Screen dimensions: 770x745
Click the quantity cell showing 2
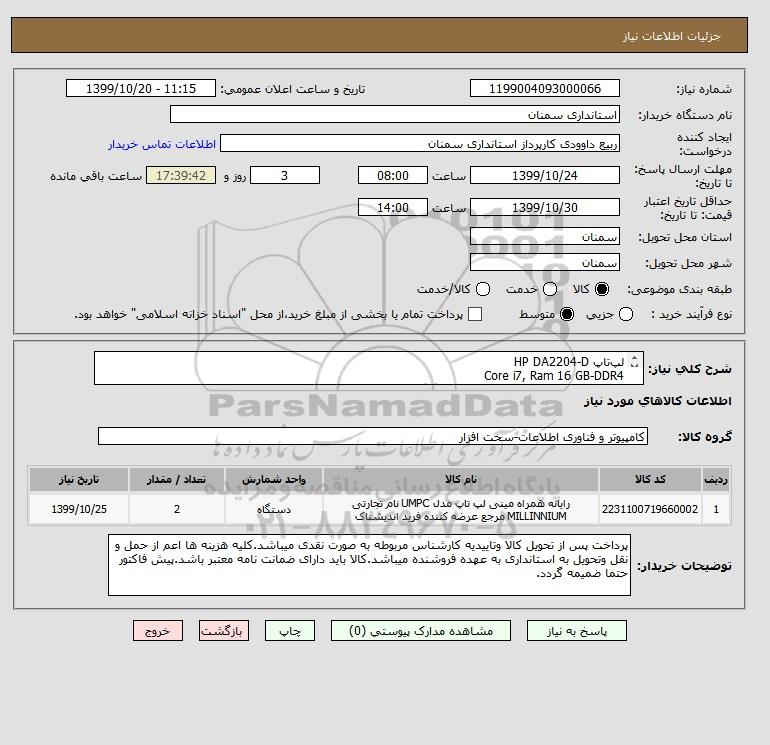coord(177,509)
